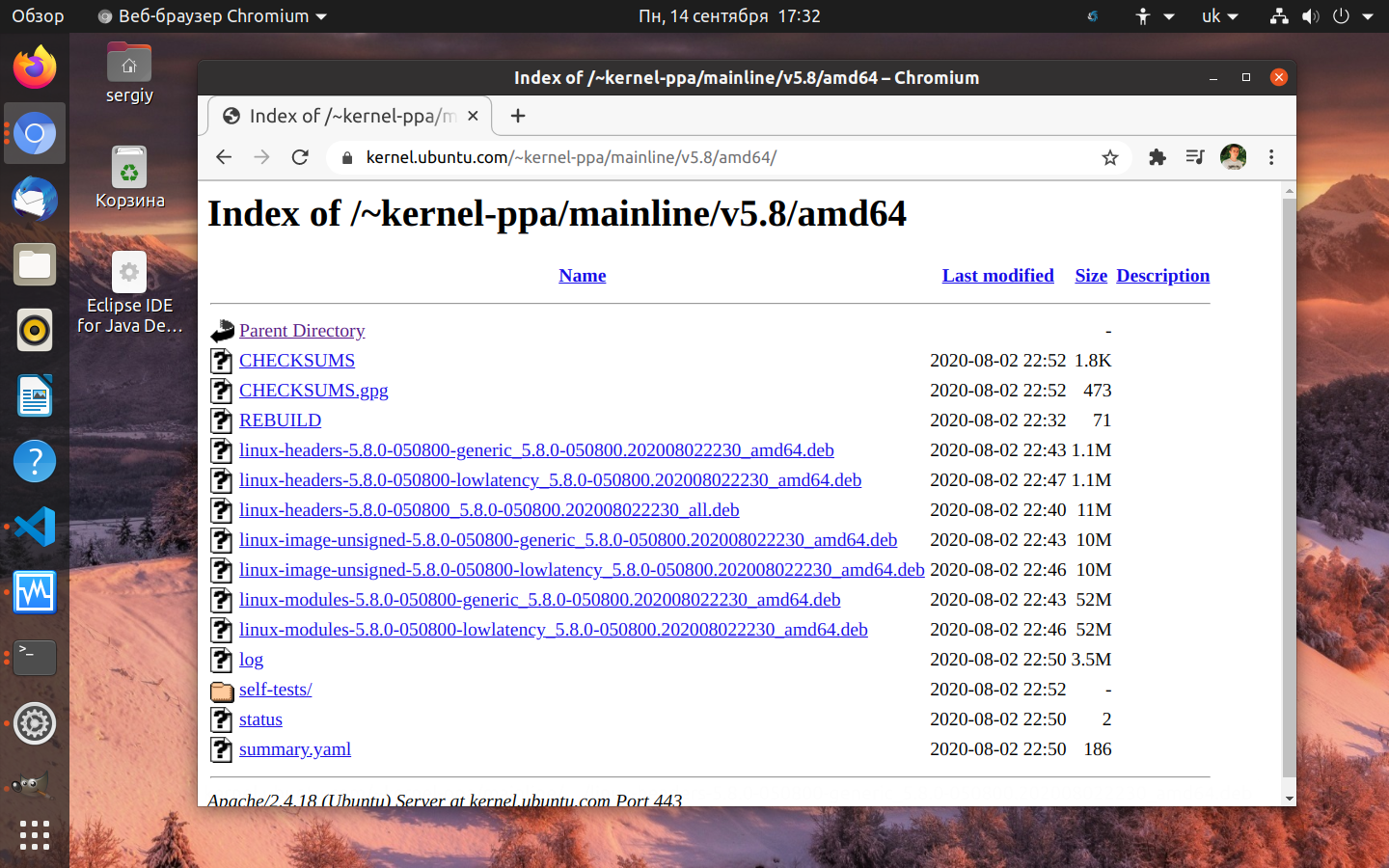
Task: Open the media controls icon in toolbar
Action: click(1195, 157)
